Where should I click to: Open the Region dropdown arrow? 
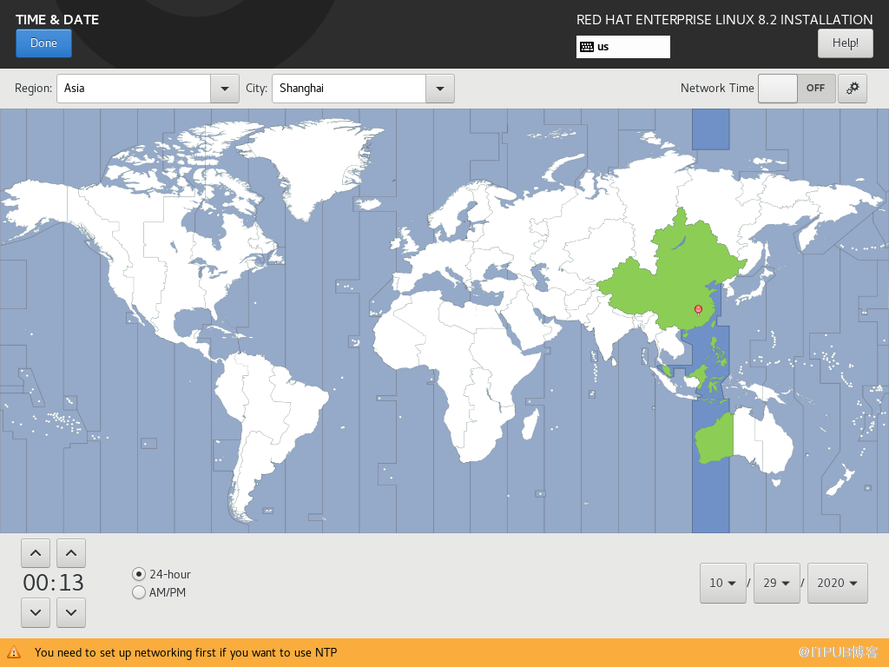click(x=225, y=88)
